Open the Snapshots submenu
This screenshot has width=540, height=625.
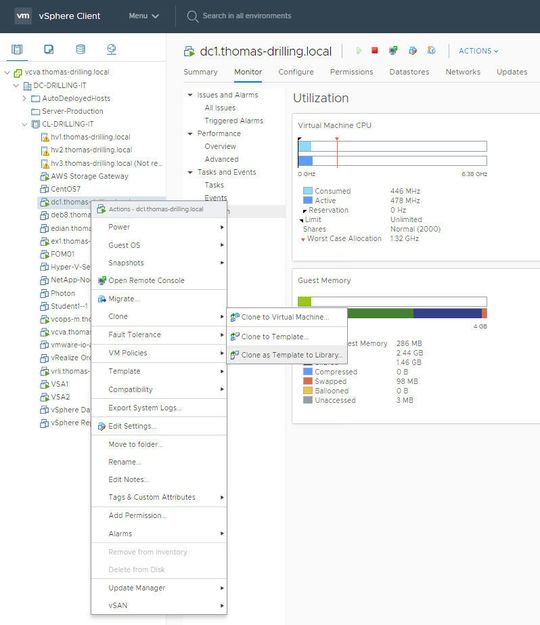159,263
